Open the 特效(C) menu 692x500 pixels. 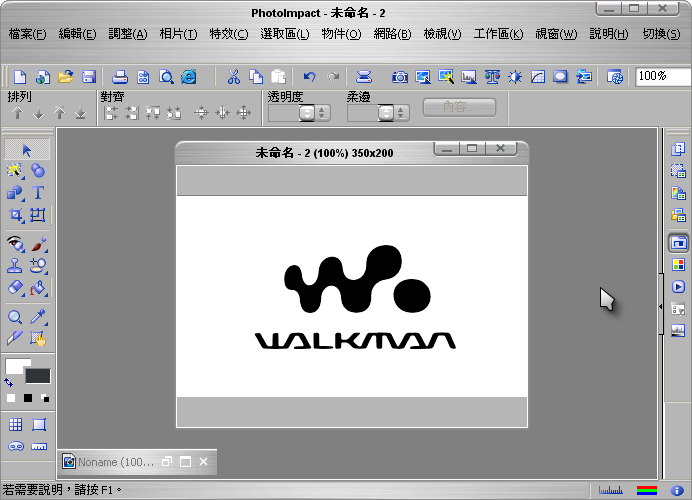point(229,34)
